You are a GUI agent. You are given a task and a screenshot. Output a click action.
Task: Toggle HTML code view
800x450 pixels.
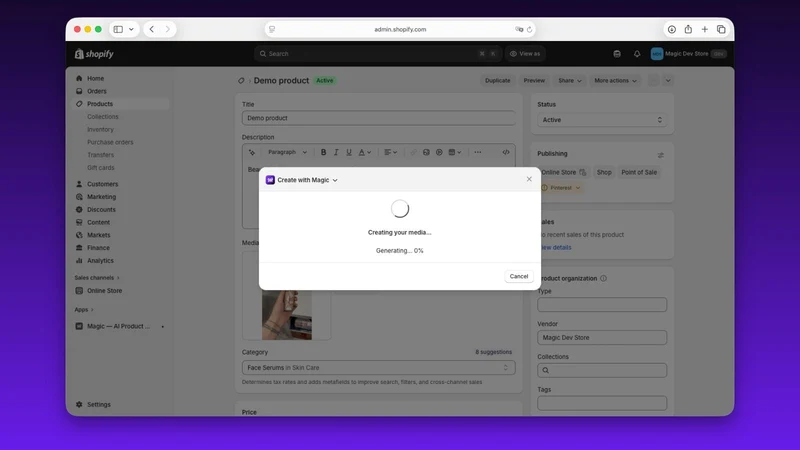[x=506, y=152]
